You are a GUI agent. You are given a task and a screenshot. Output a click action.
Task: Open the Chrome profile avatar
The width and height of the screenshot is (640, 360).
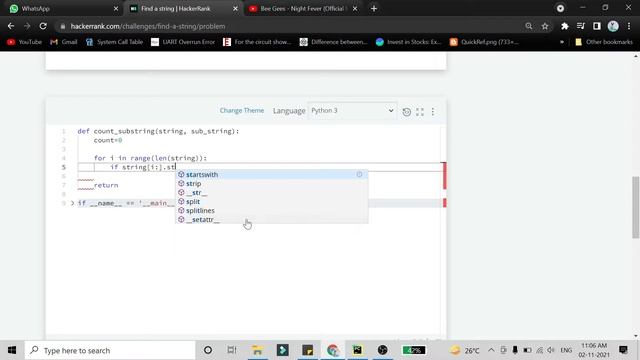(x=613, y=26)
